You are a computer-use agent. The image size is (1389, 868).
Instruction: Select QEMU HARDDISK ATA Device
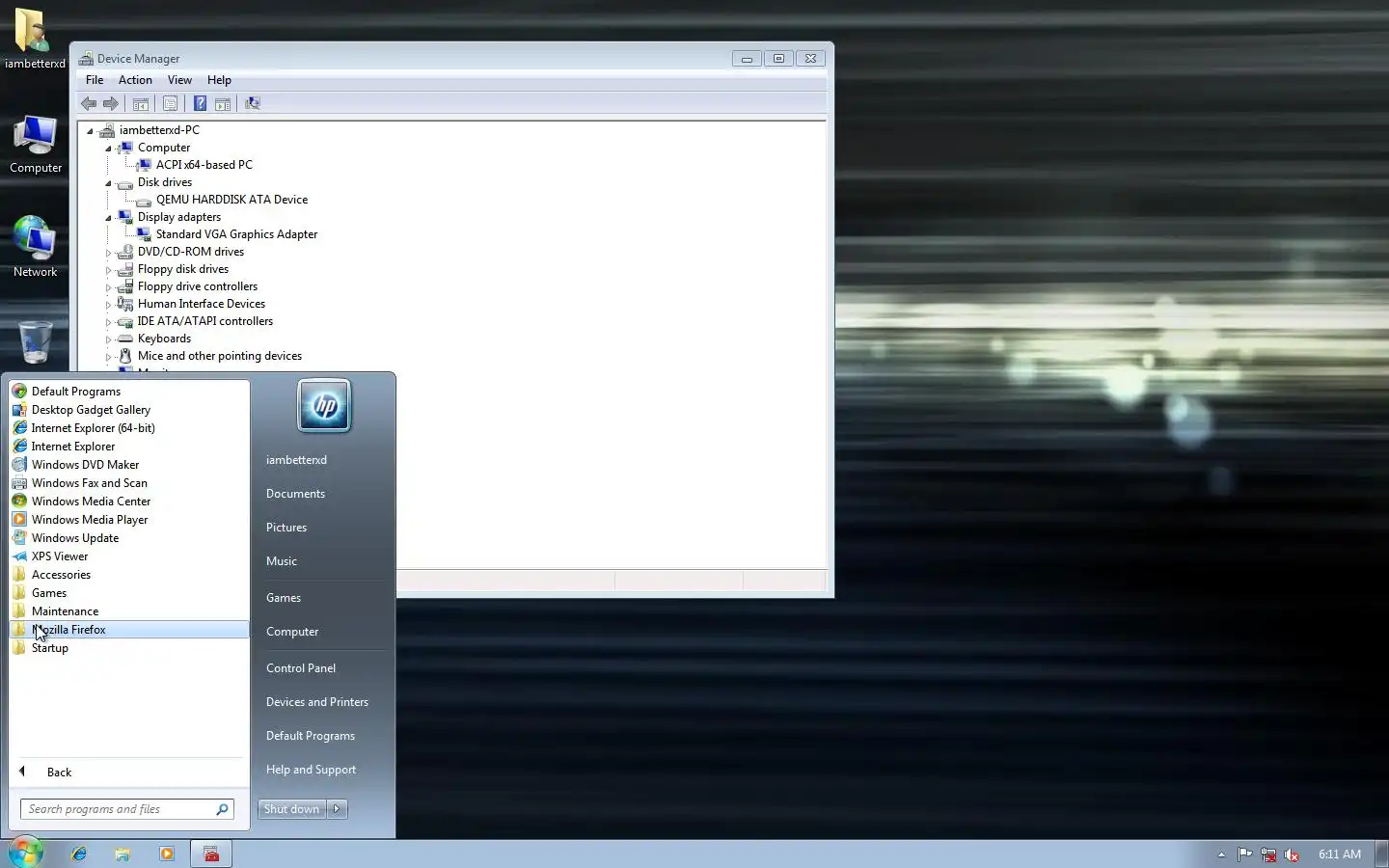[x=231, y=200]
